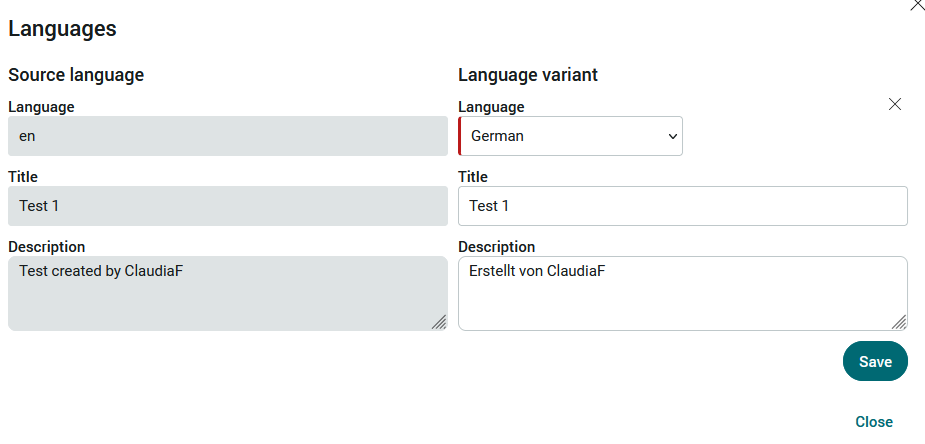Image resolution: width=925 pixels, height=444 pixels.
Task: Click the 'Source language' section heading
Action: (76, 75)
